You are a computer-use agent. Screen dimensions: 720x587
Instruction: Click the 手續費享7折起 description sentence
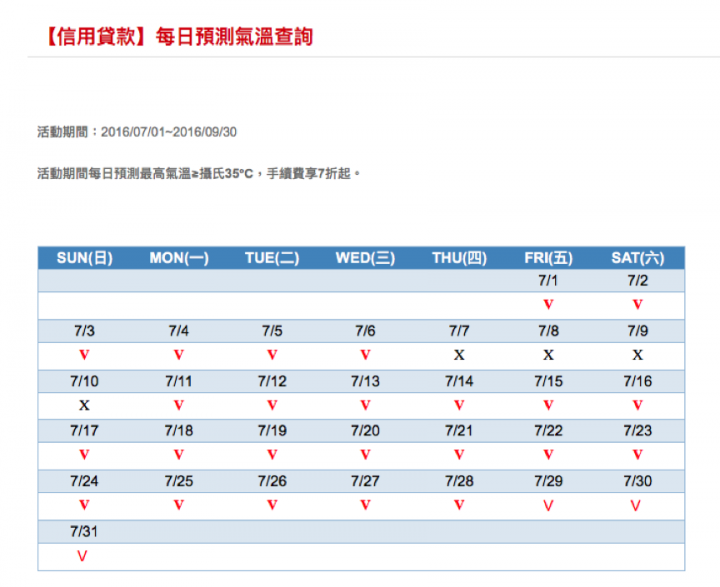198,174
